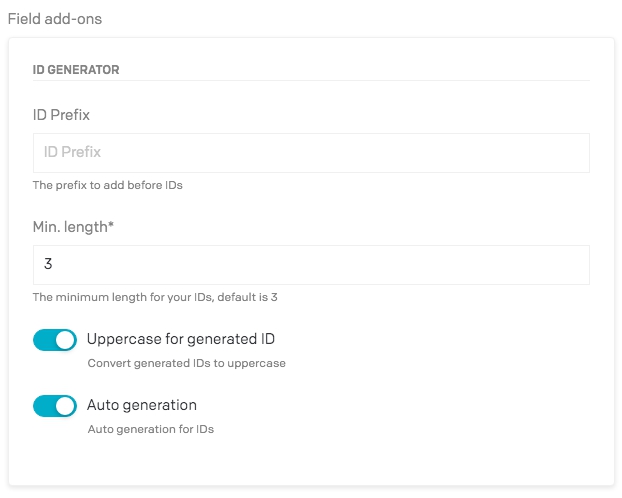Image resolution: width=622 pixels, height=498 pixels.
Task: Click the "ID Prefix" field label
Action: 61,115
